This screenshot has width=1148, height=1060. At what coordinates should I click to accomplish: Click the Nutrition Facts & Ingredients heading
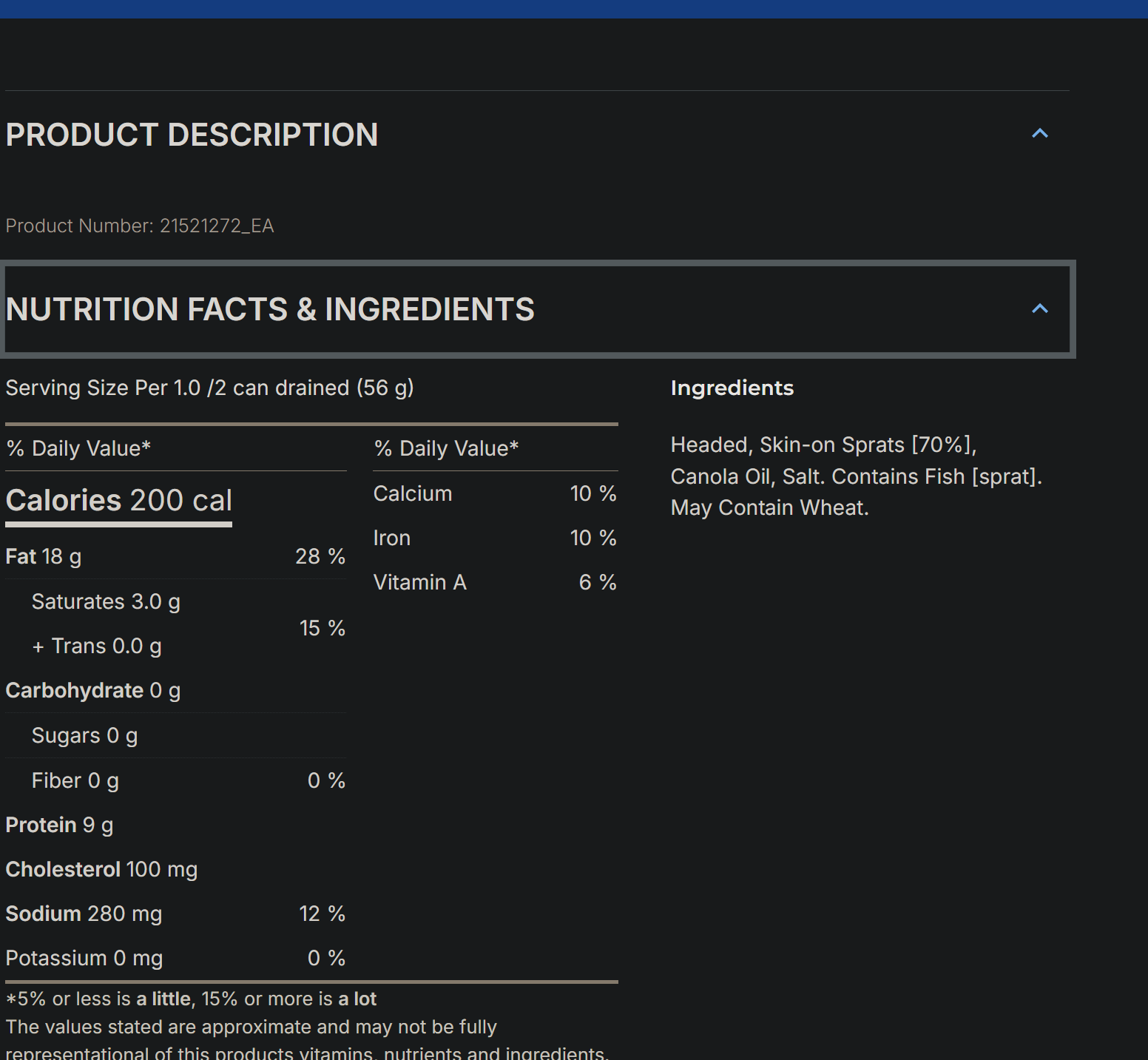(x=270, y=309)
